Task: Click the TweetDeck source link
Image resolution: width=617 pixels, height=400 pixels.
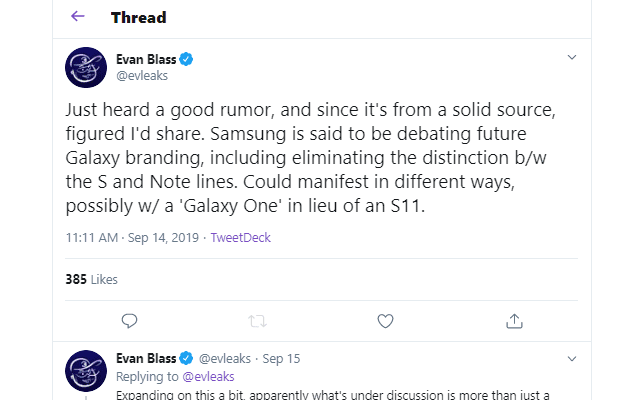Action: 242,238
